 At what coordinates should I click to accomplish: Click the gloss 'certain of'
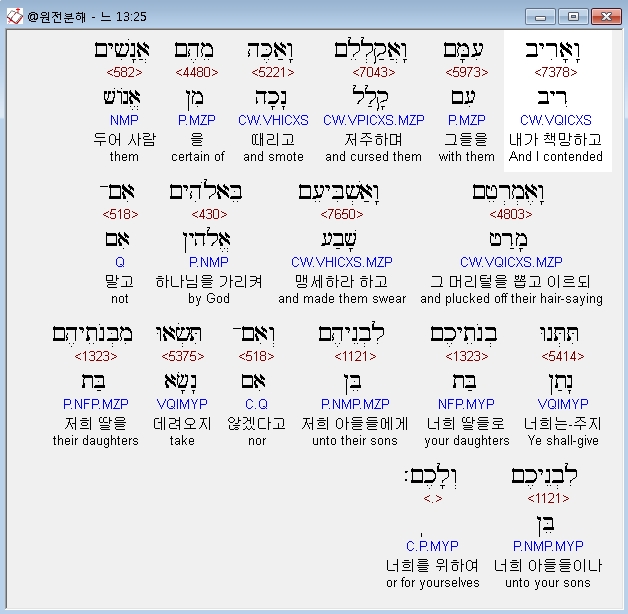pyautogui.click(x=197, y=156)
